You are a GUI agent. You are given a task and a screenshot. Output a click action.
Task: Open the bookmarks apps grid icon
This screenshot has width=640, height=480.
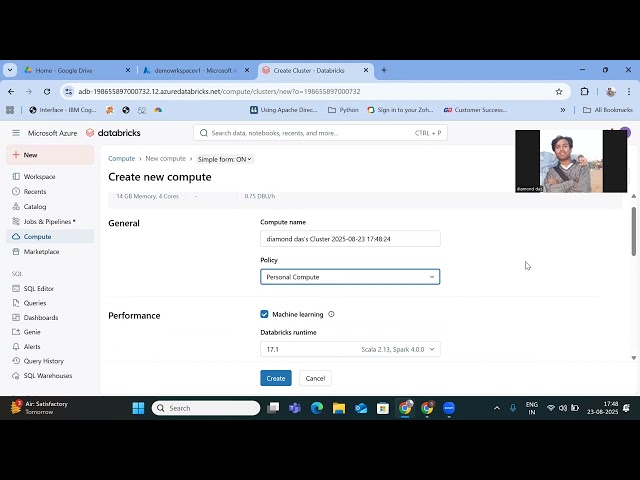coord(10,110)
